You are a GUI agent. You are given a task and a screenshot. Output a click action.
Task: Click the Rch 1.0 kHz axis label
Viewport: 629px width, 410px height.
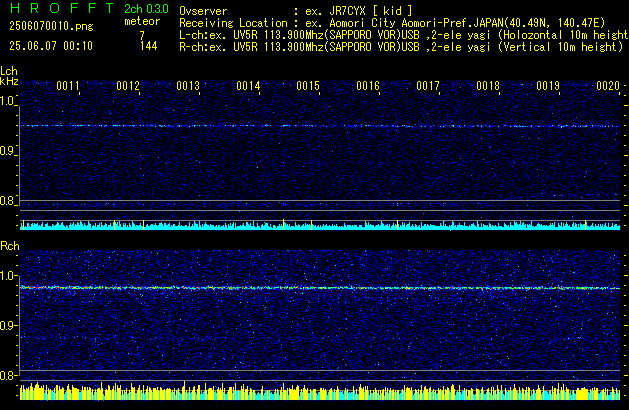(x=7, y=276)
